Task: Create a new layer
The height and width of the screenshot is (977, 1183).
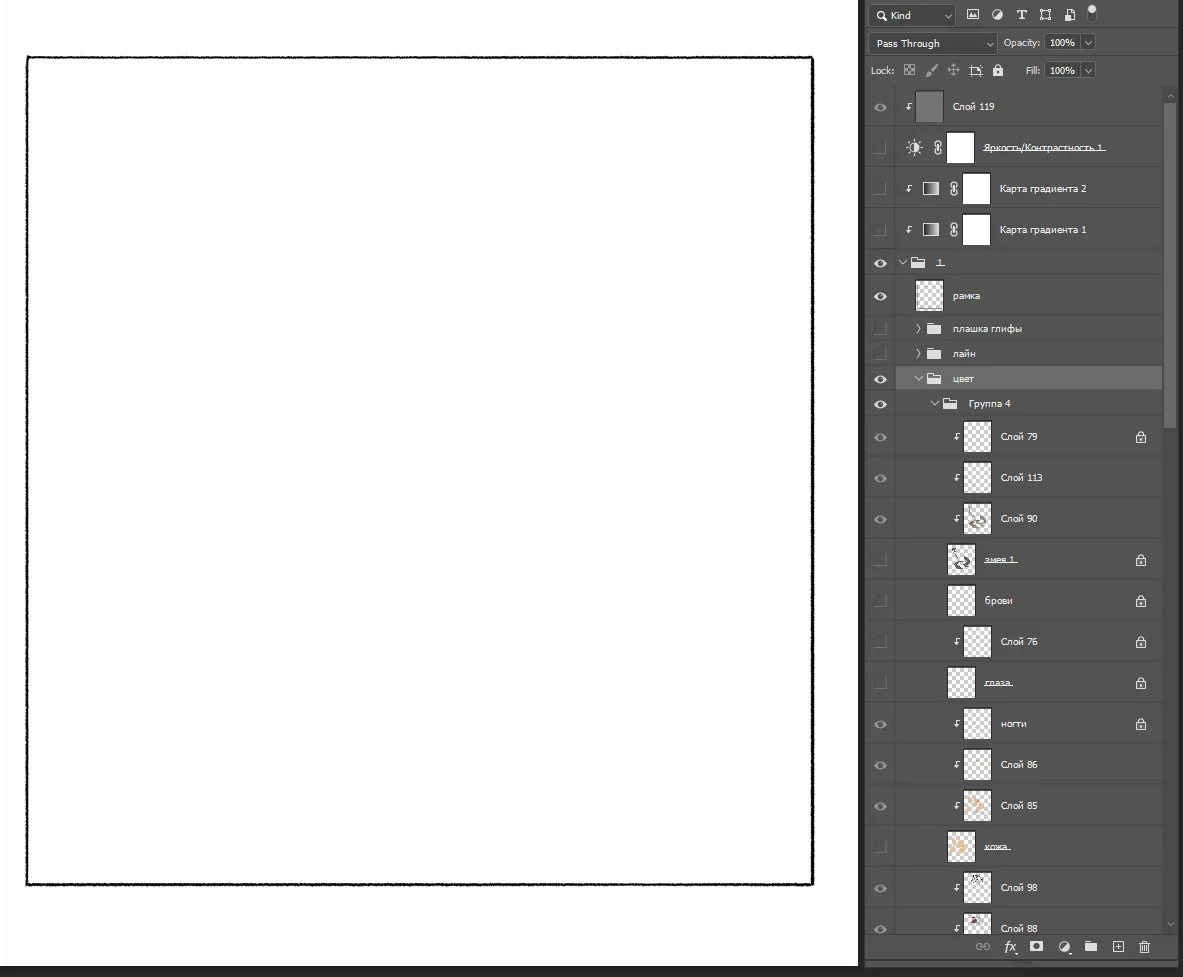Action: (x=1118, y=947)
